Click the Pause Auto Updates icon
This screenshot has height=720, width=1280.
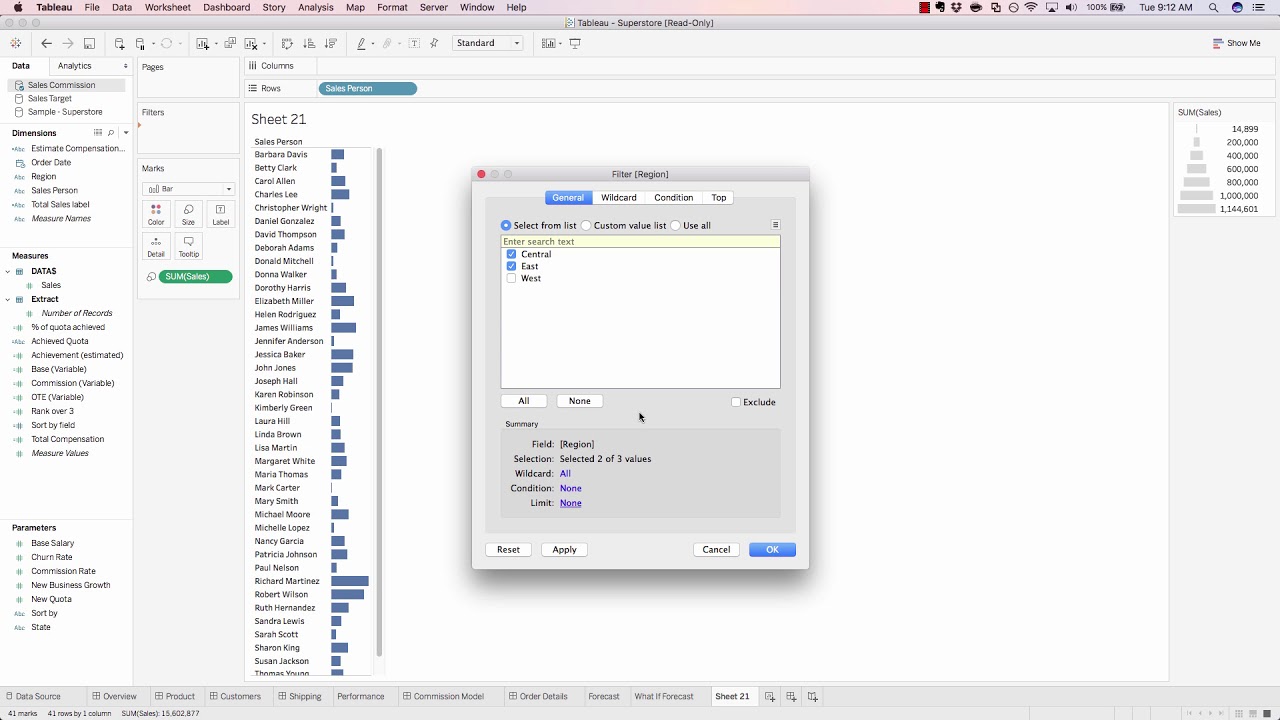[141, 43]
